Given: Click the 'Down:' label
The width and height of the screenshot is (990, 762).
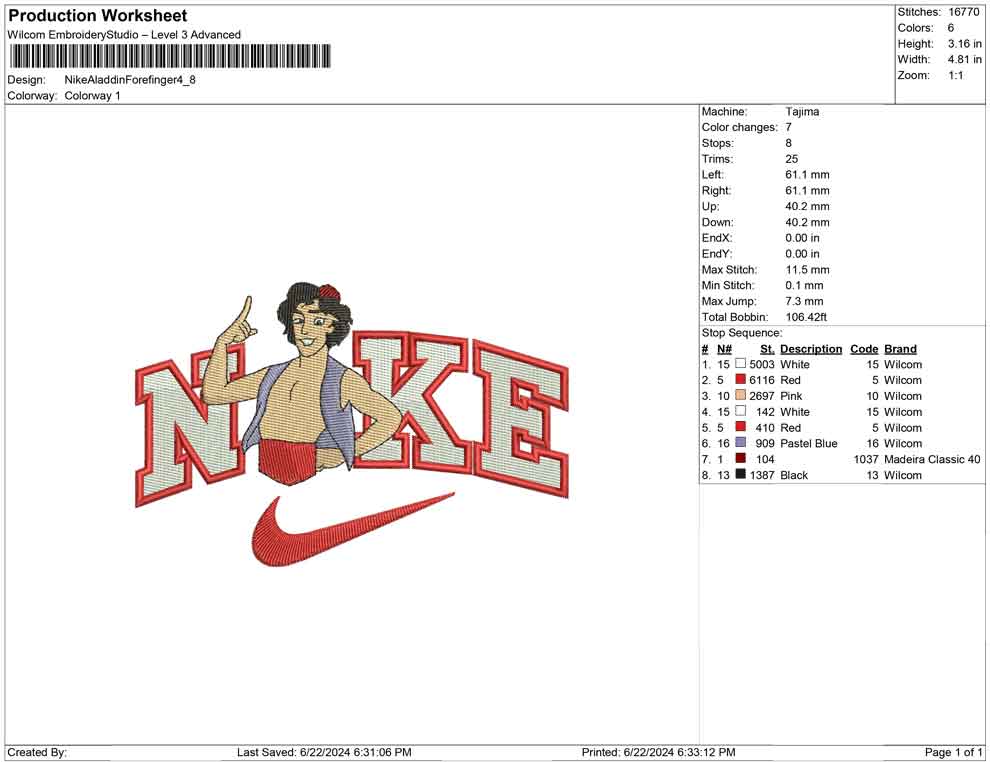Looking at the screenshot, I should pyautogui.click(x=717, y=222).
